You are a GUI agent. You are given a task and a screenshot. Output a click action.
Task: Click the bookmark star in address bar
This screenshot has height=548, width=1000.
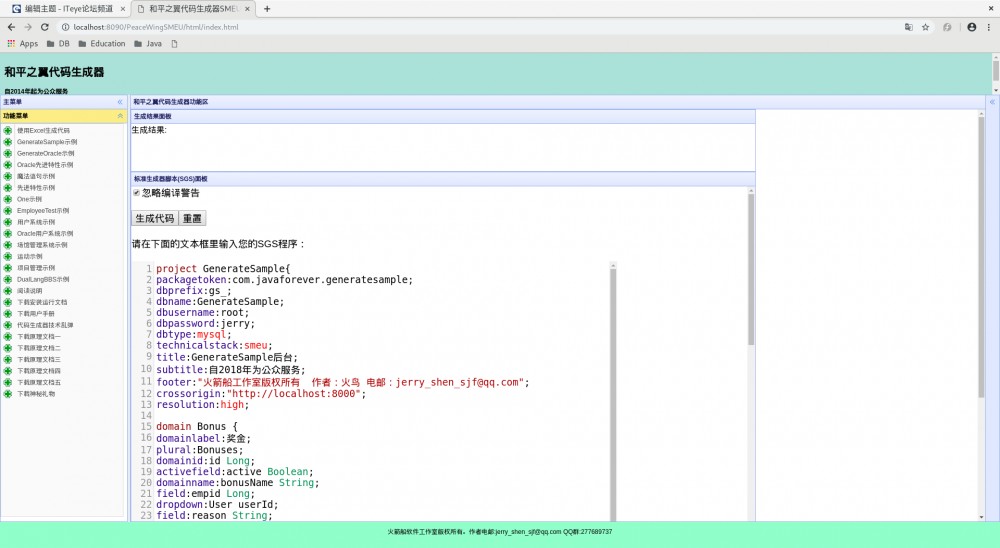pos(926,27)
